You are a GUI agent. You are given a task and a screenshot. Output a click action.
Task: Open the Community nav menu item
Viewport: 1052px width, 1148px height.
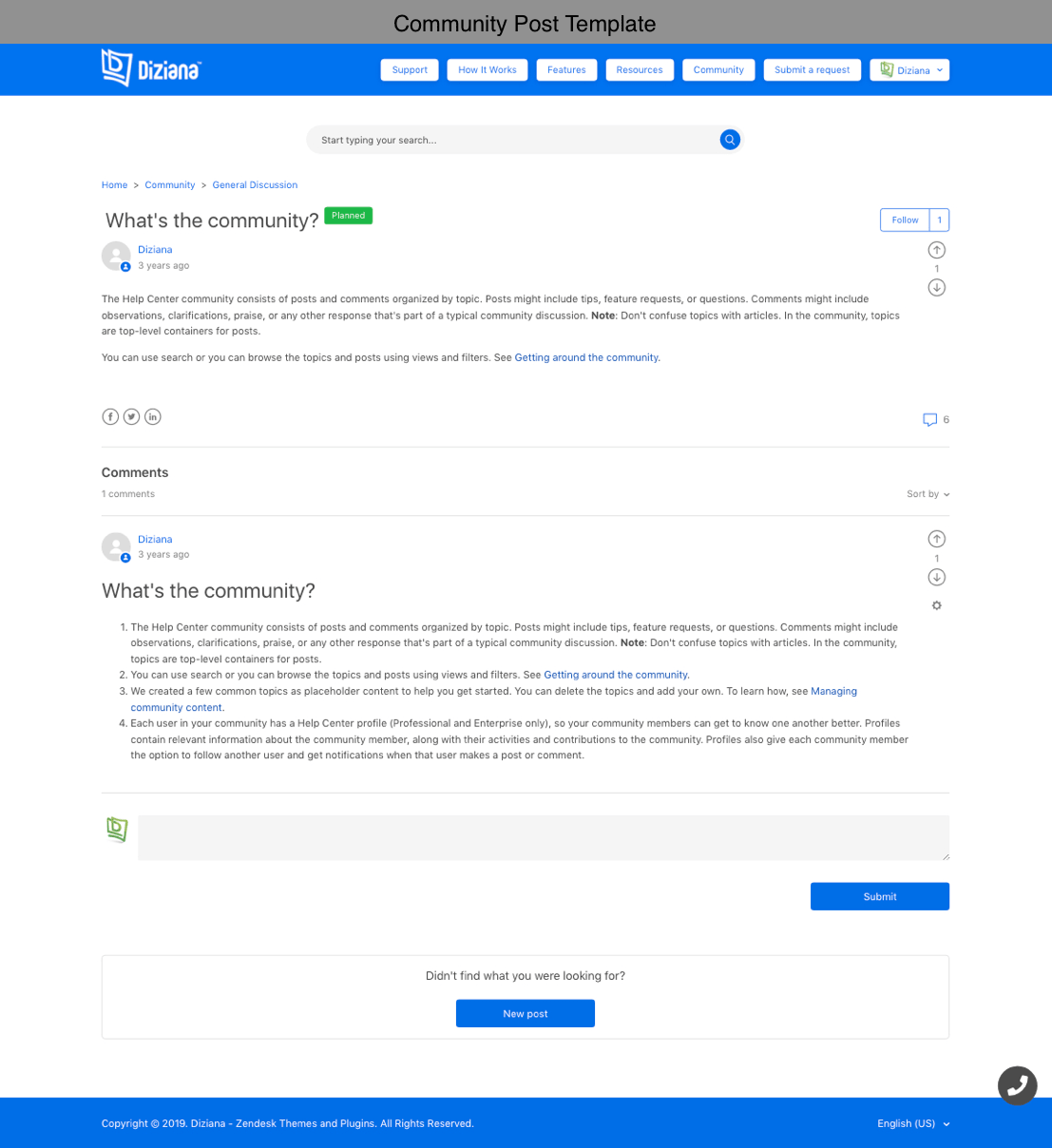(718, 70)
